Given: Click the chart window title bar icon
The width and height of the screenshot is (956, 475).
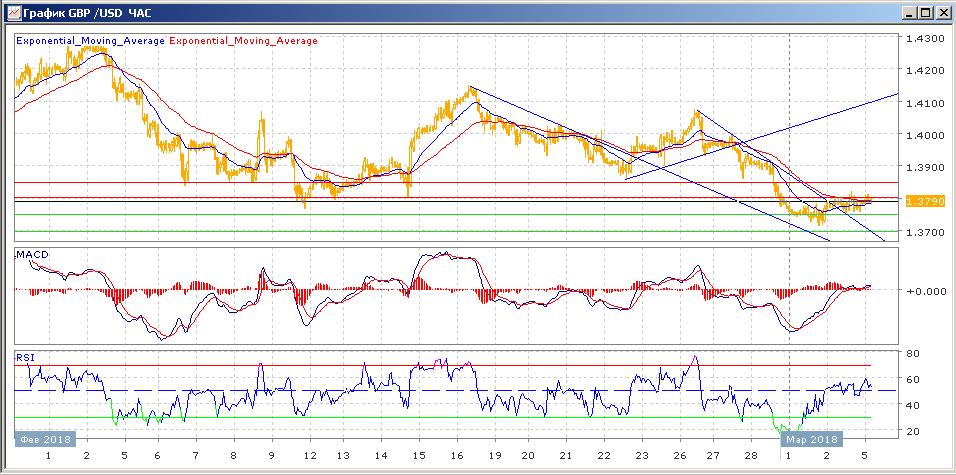Looking at the screenshot, I should (13, 12).
